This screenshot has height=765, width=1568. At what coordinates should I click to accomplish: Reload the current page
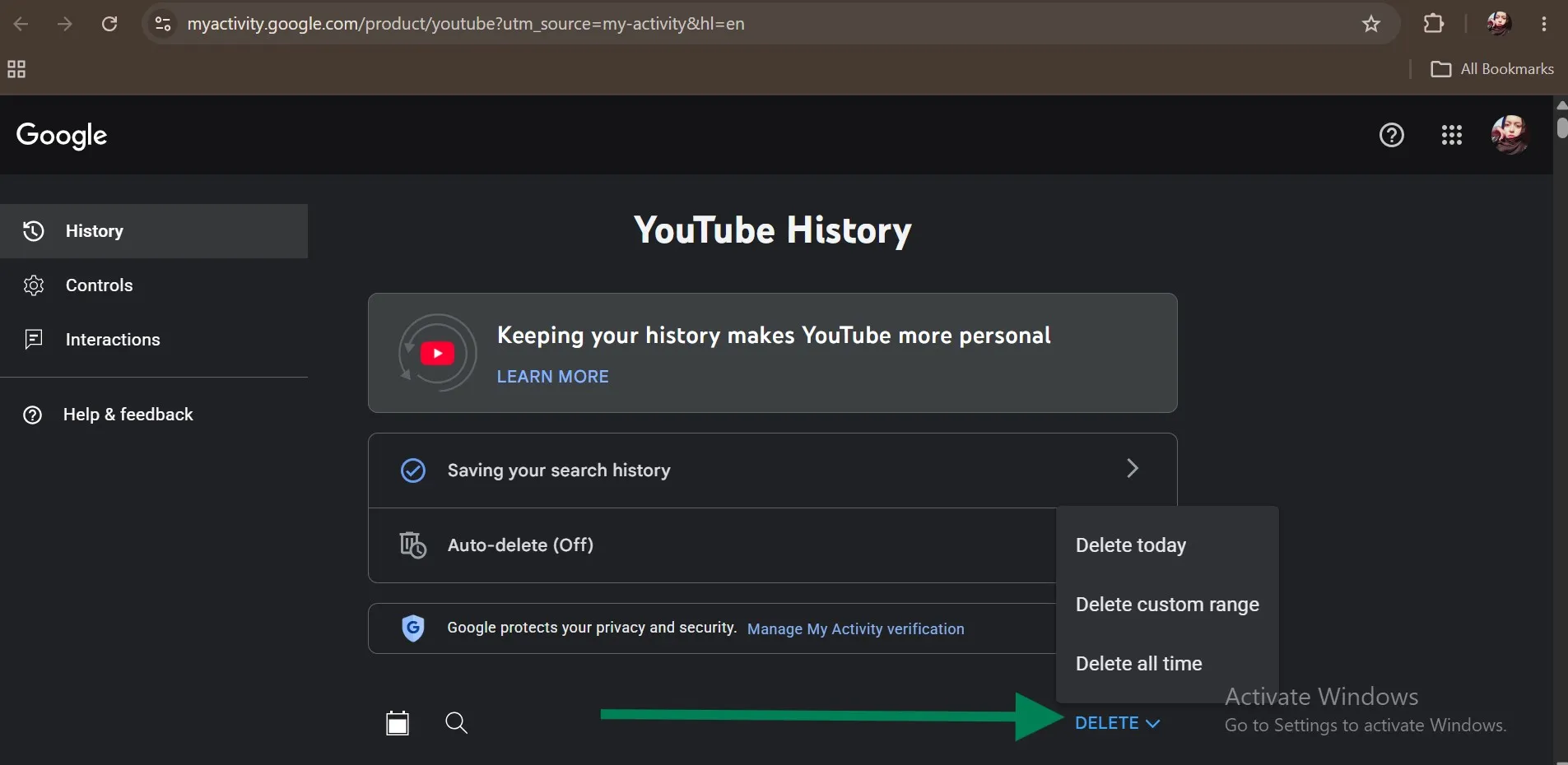[109, 24]
